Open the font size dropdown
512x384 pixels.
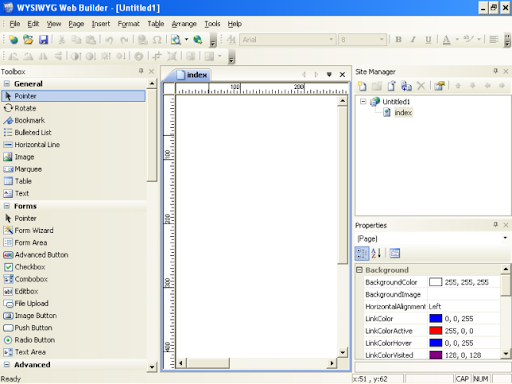click(x=381, y=39)
